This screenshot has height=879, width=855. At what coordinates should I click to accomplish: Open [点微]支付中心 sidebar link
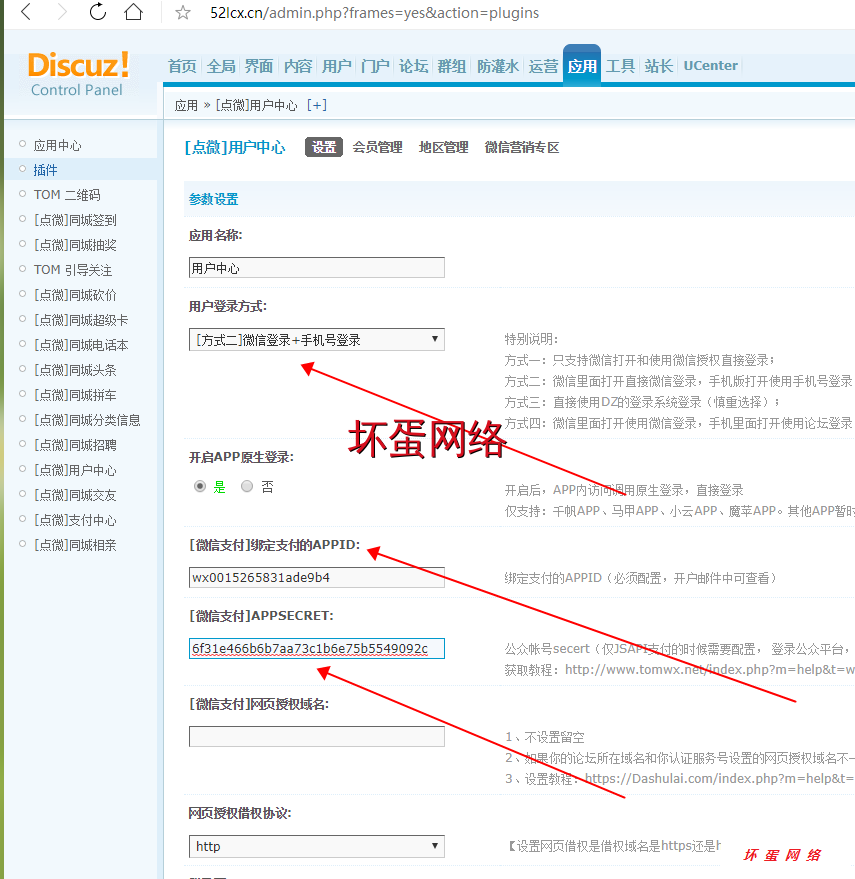(75, 520)
